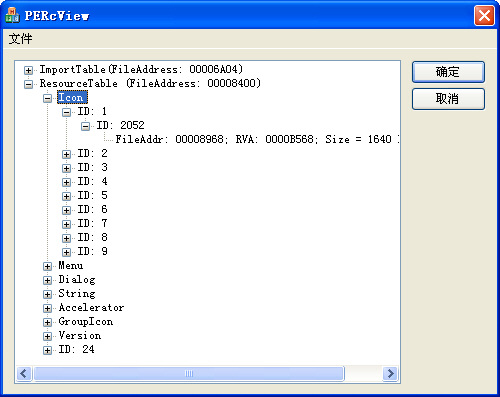Expand the Accelerator resource node
500x397 pixels.
point(48,308)
